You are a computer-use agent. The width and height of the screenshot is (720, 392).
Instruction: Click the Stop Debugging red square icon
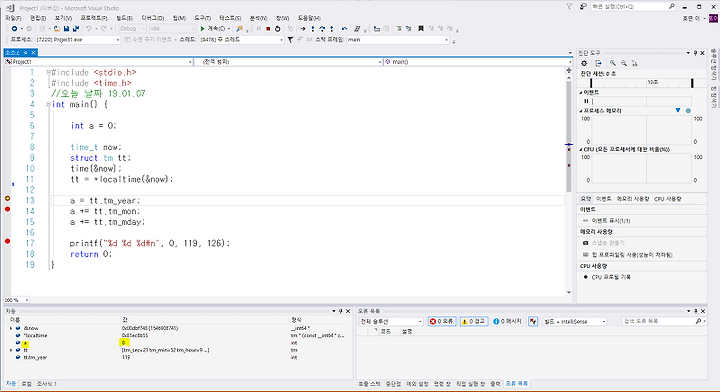[268, 28]
